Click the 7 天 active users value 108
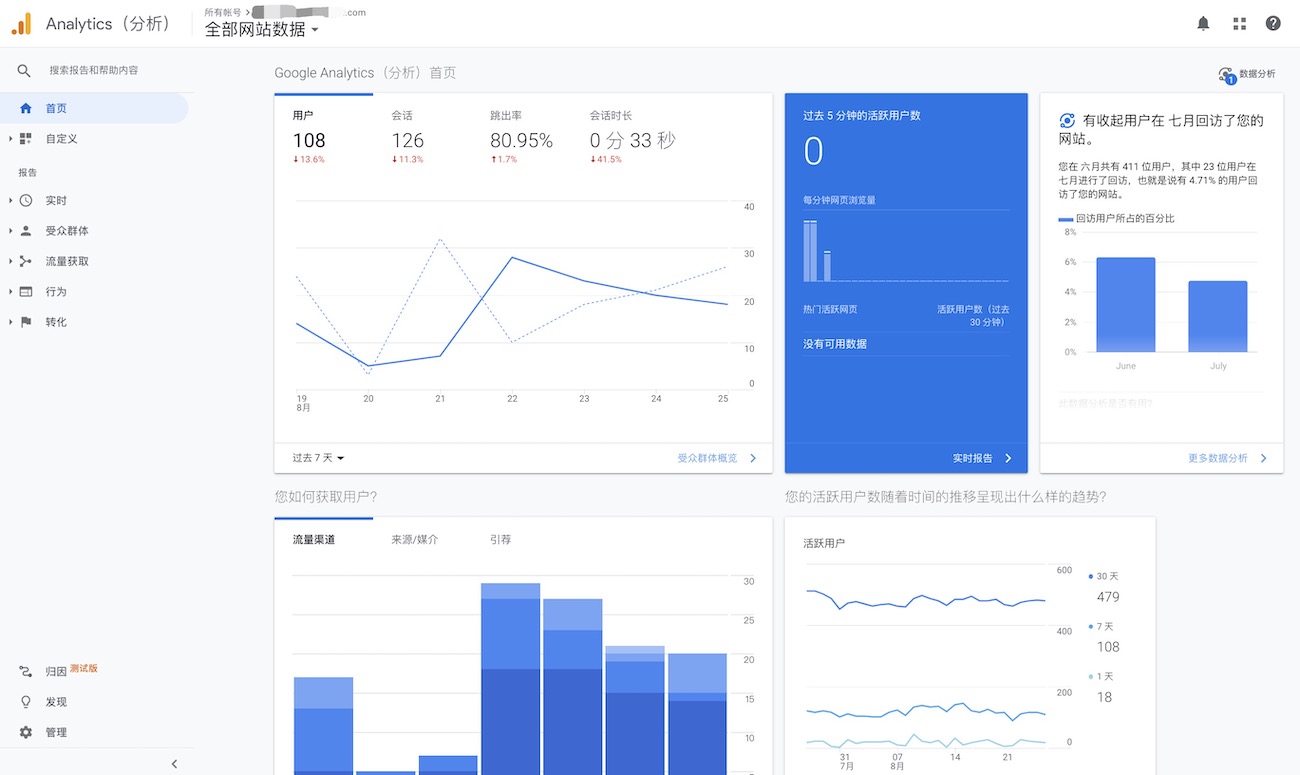1300x775 pixels. 1108,647
